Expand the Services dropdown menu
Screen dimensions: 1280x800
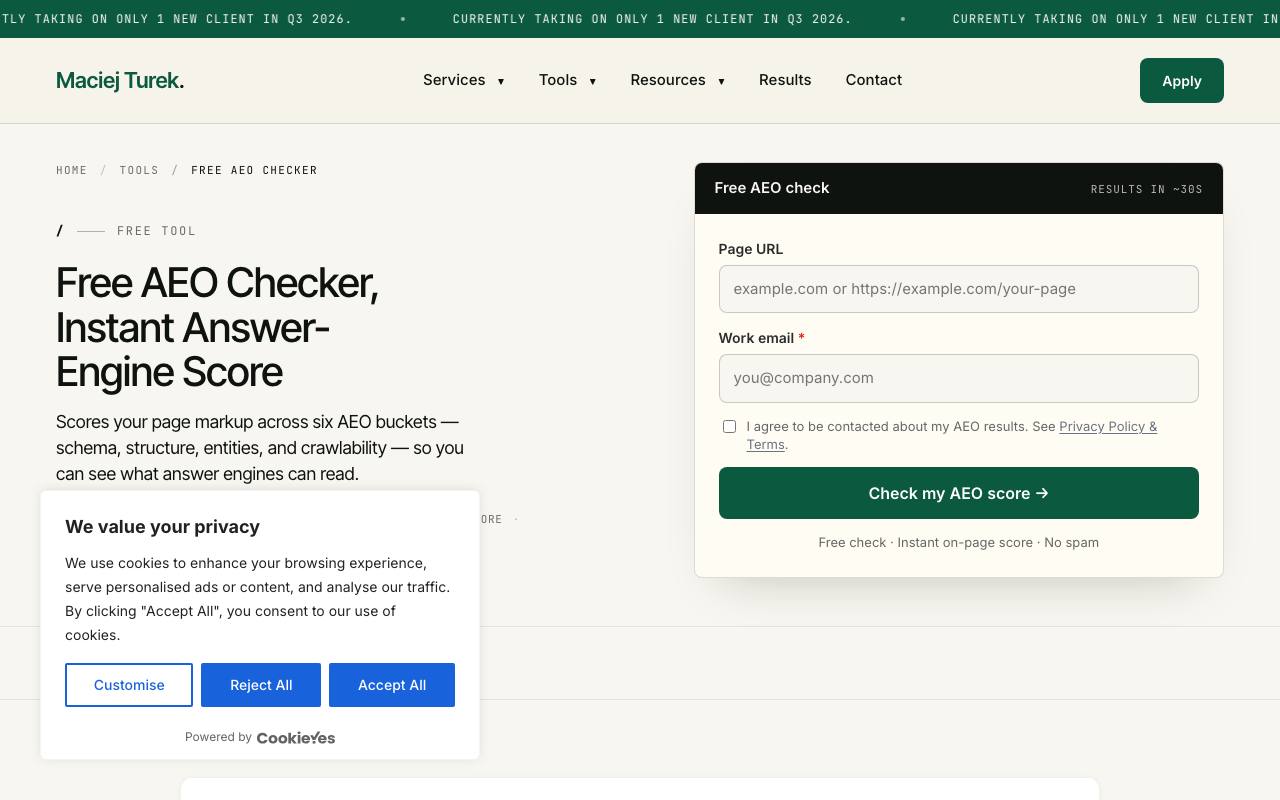click(464, 80)
